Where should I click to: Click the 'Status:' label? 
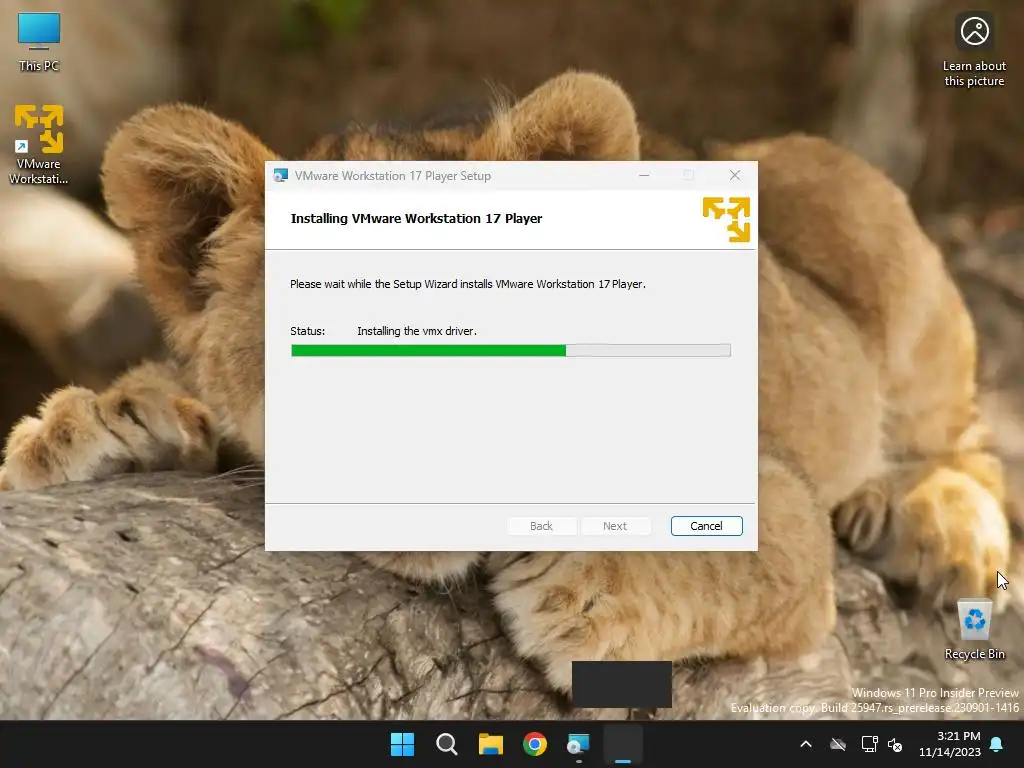308,331
